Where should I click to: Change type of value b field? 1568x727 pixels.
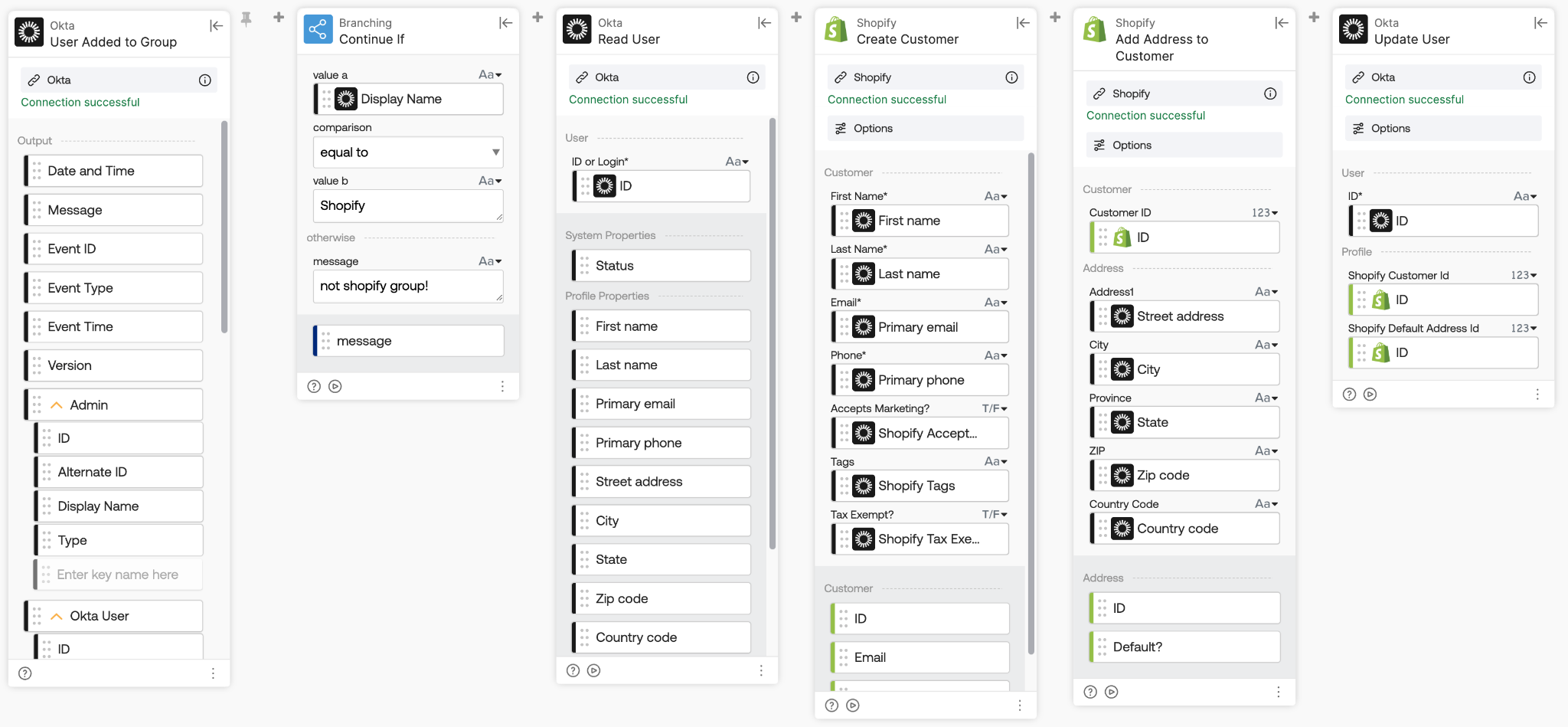click(491, 181)
